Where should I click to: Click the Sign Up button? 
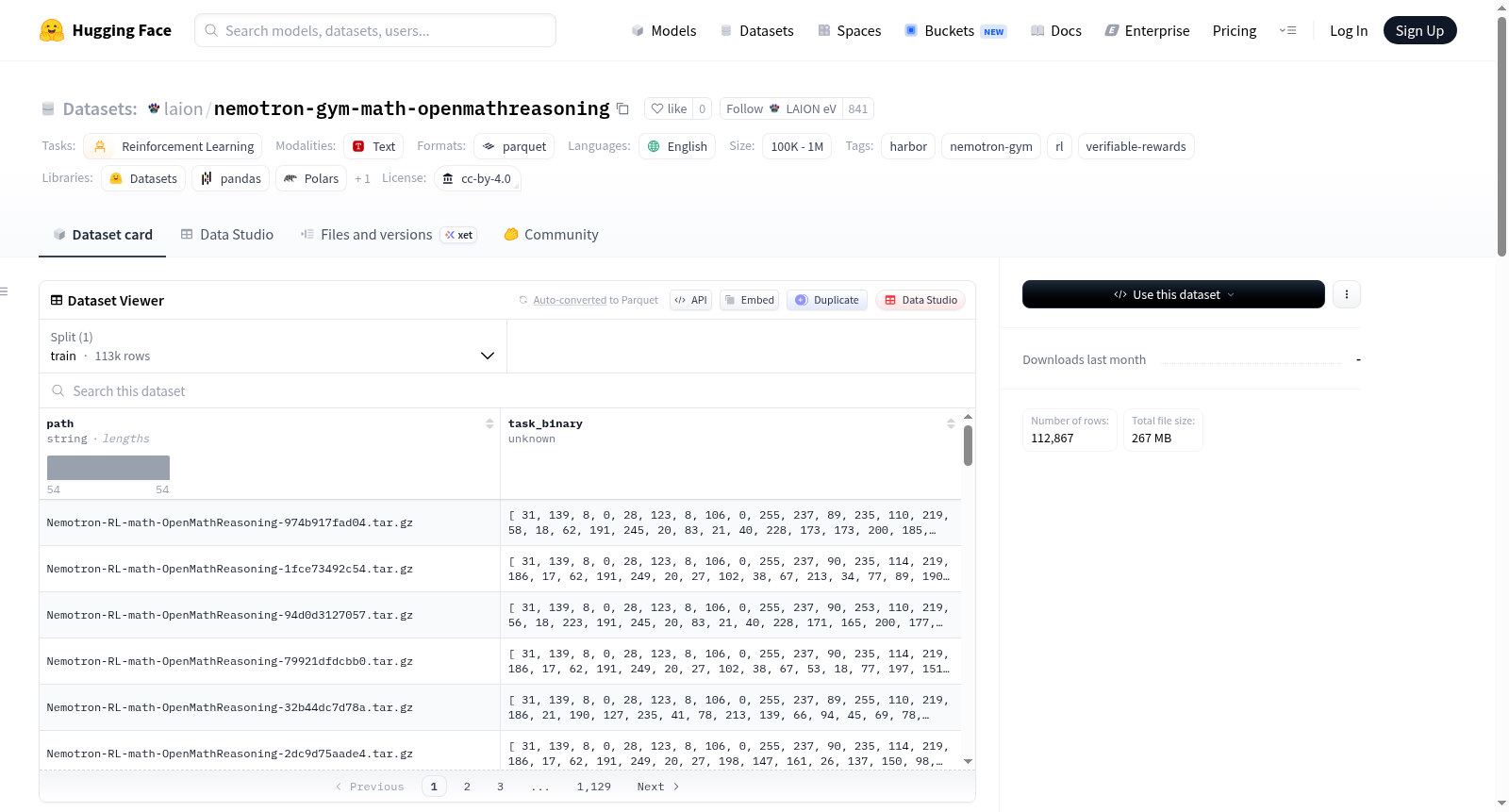[x=1419, y=30]
